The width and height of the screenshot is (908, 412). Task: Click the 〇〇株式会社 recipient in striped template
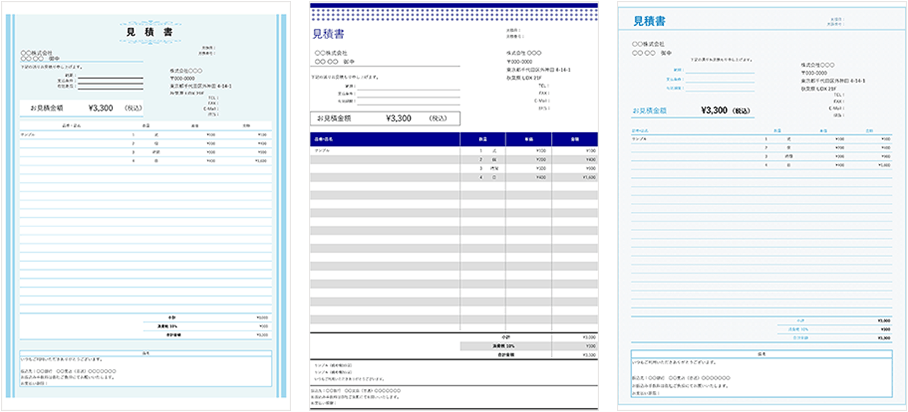point(39,53)
